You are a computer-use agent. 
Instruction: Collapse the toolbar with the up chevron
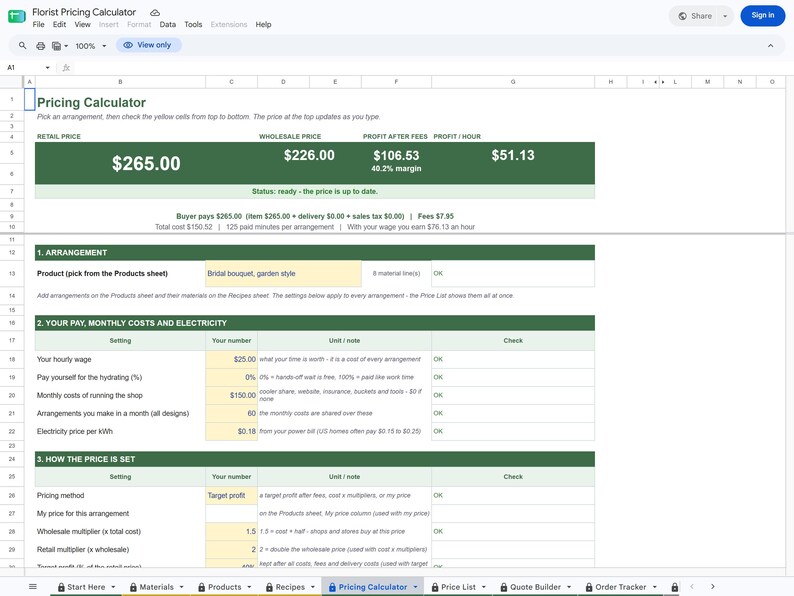click(x=770, y=46)
